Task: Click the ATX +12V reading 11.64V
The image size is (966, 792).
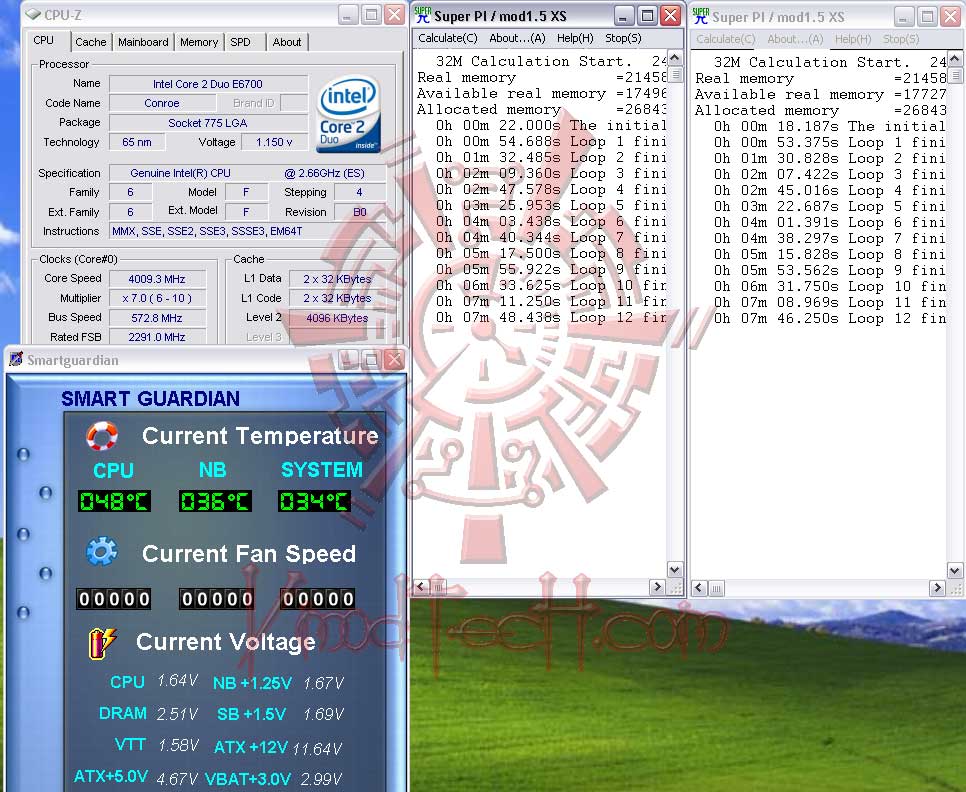Action: click(317, 748)
